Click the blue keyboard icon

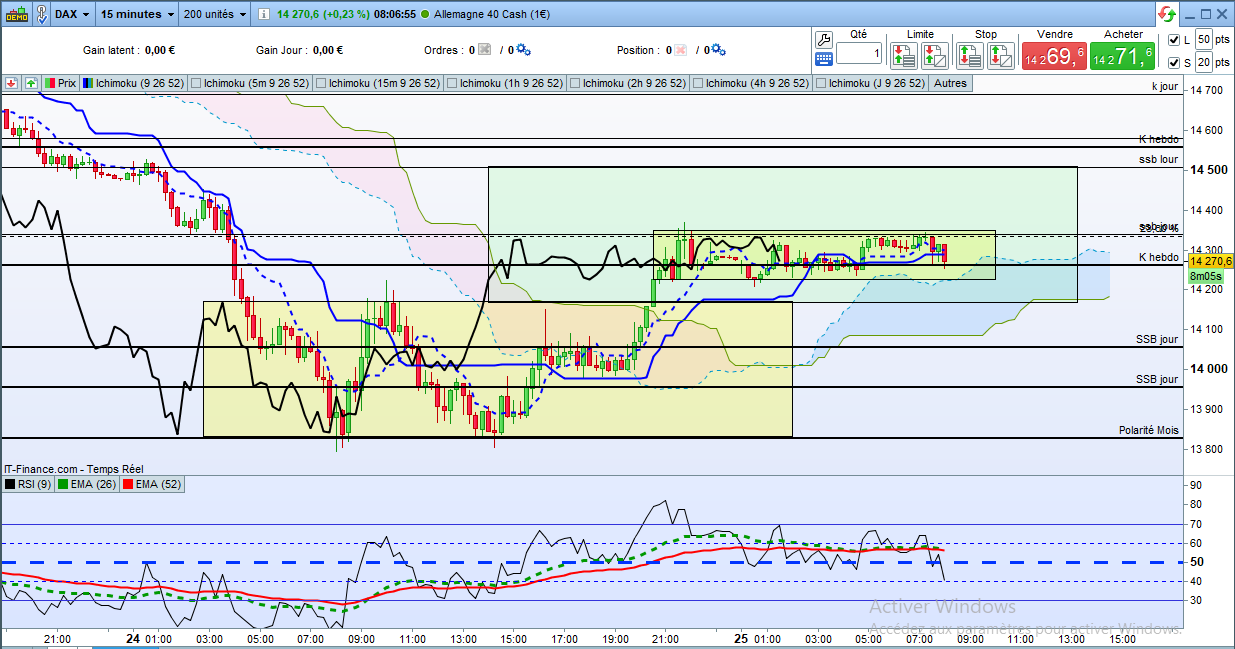(x=824, y=60)
